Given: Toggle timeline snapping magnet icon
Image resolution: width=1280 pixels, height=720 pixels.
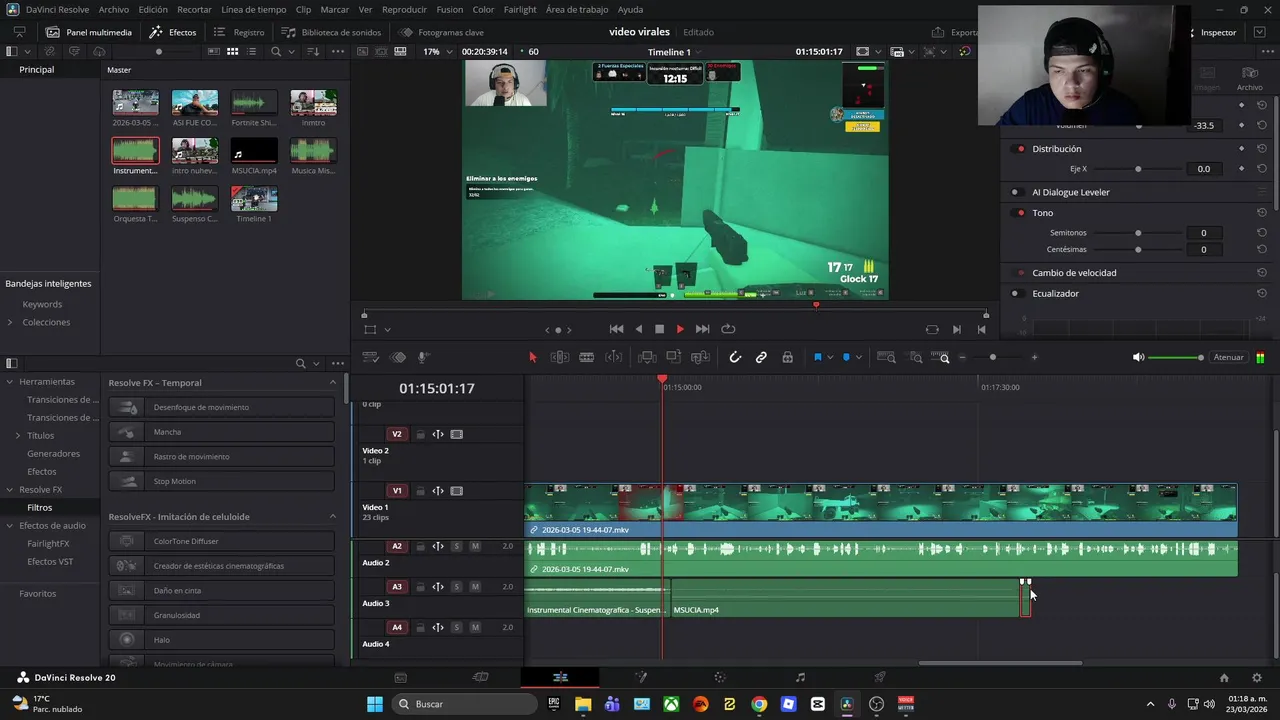Looking at the screenshot, I should (x=735, y=357).
